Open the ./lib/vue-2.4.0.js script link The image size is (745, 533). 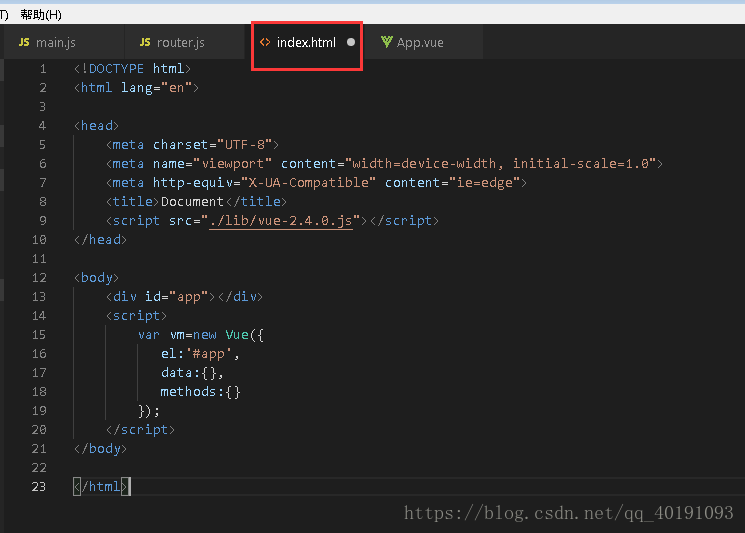click(x=281, y=221)
